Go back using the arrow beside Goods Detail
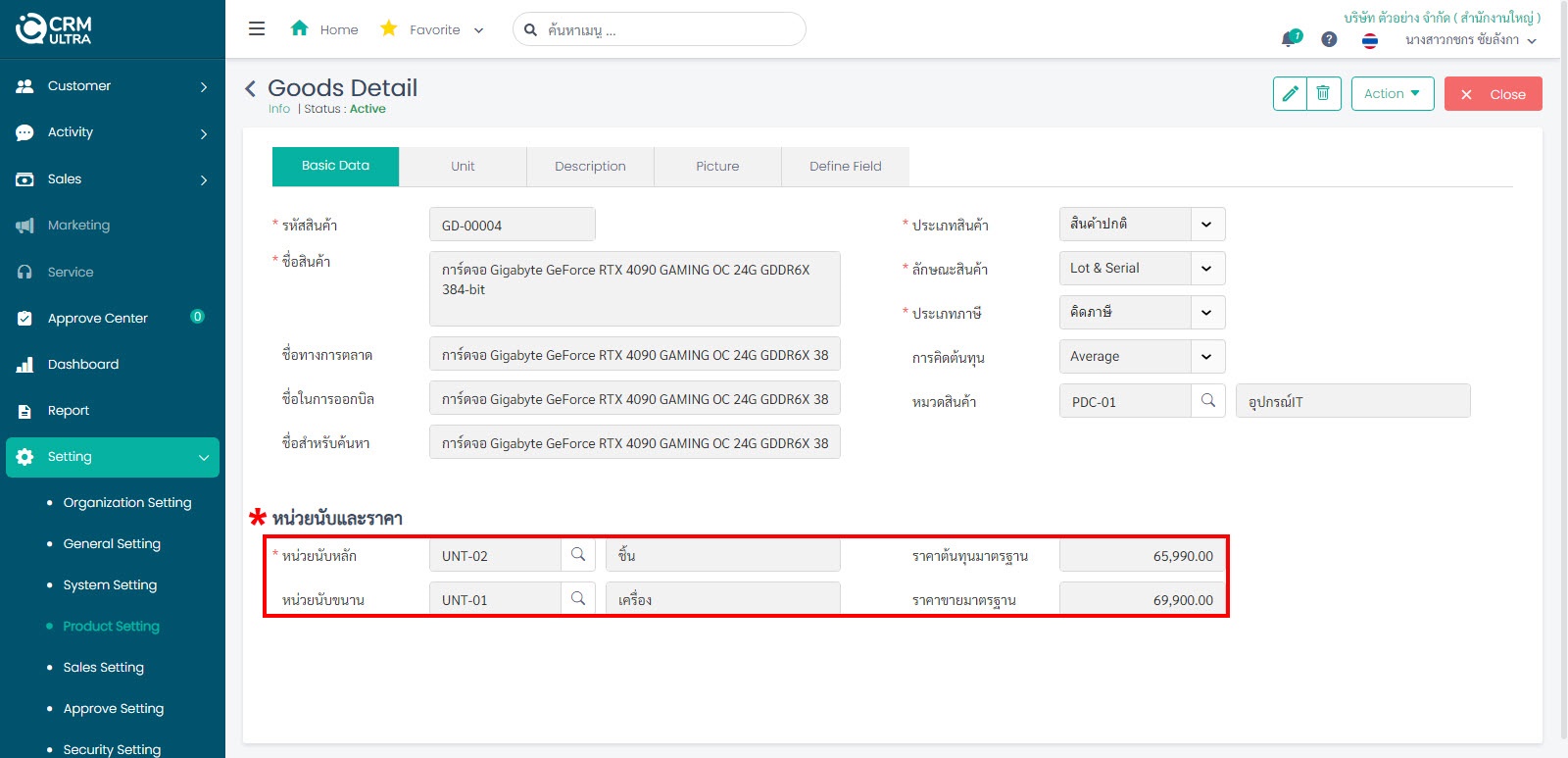The height and width of the screenshot is (758, 1568). (251, 89)
